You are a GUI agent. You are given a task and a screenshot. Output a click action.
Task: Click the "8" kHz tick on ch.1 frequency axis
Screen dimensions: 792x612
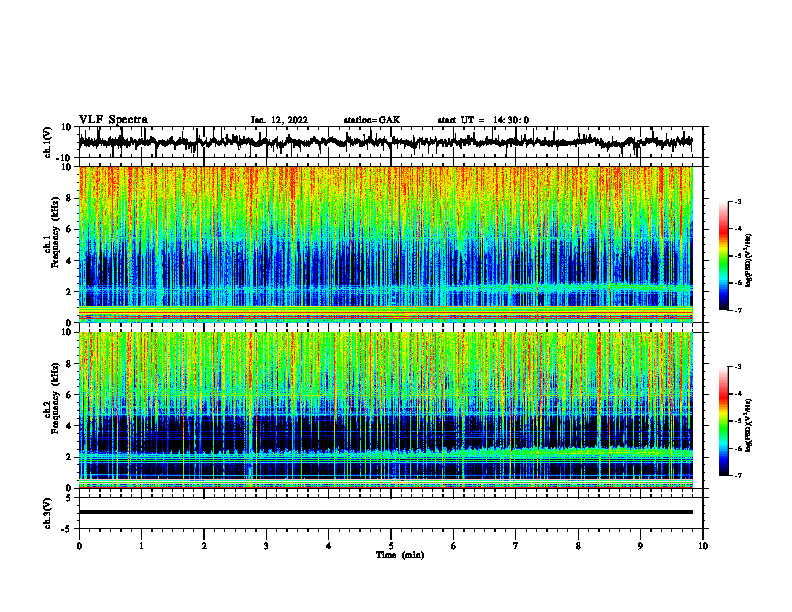[69, 198]
